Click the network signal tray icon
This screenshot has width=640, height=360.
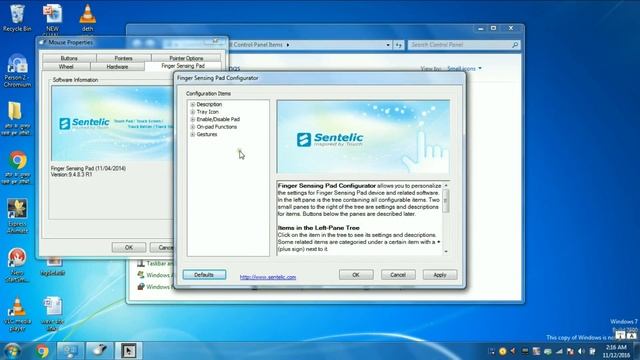tap(559, 351)
